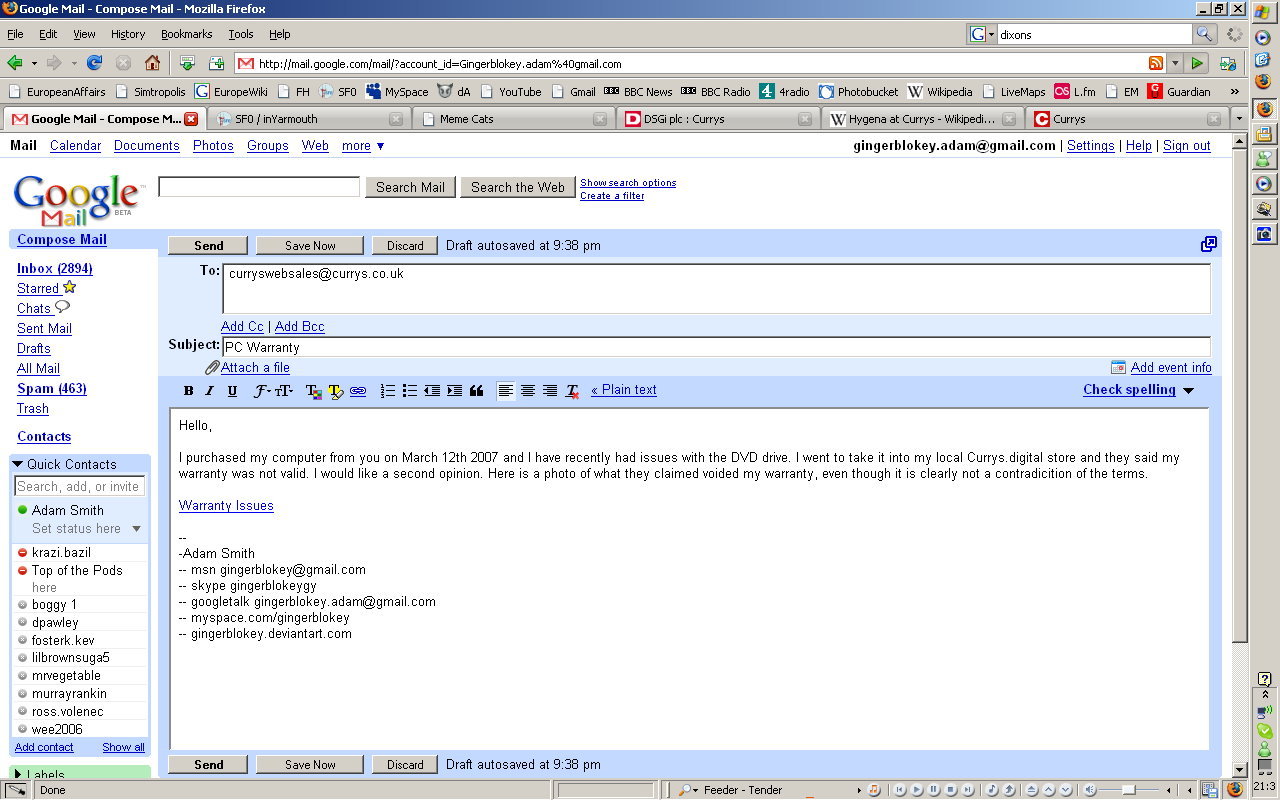Click the Subject field containing PC Warranty

[x=716, y=347]
